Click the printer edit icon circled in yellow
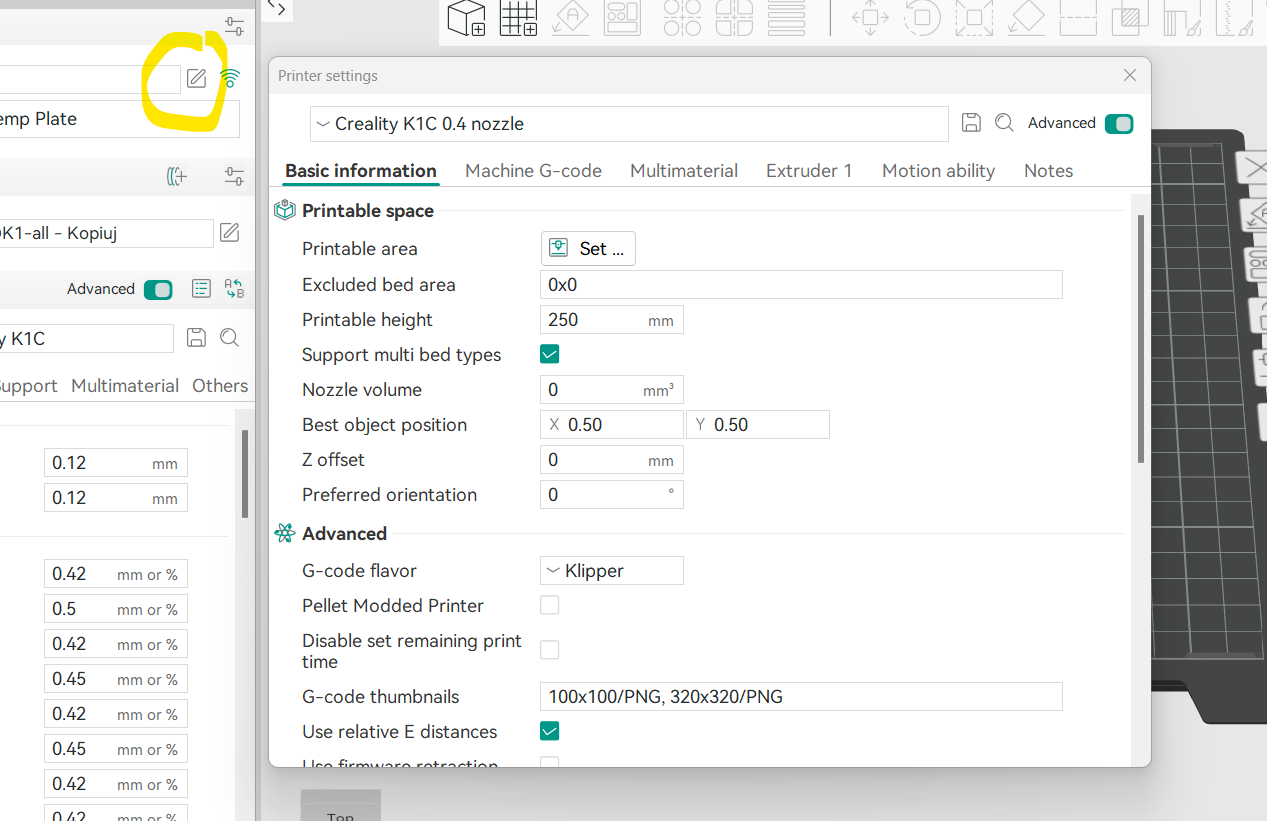Image resolution: width=1267 pixels, height=821 pixels. coord(196,78)
